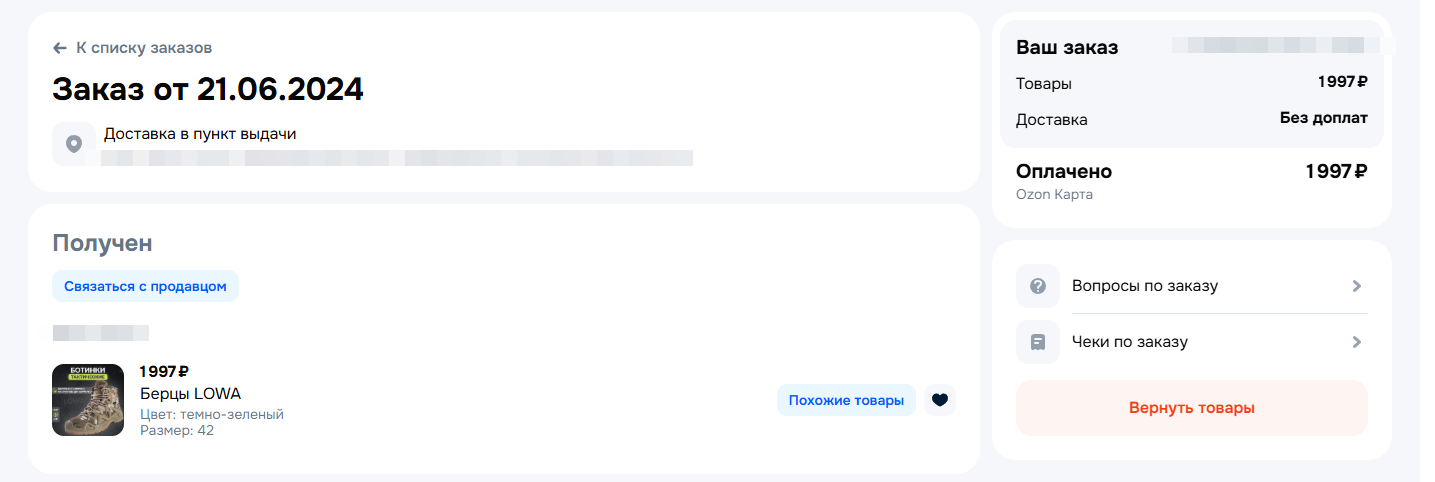The image size is (1435, 482).
Task: Toggle the heart favorite icon for Берцы LOWA
Action: pos(939,400)
